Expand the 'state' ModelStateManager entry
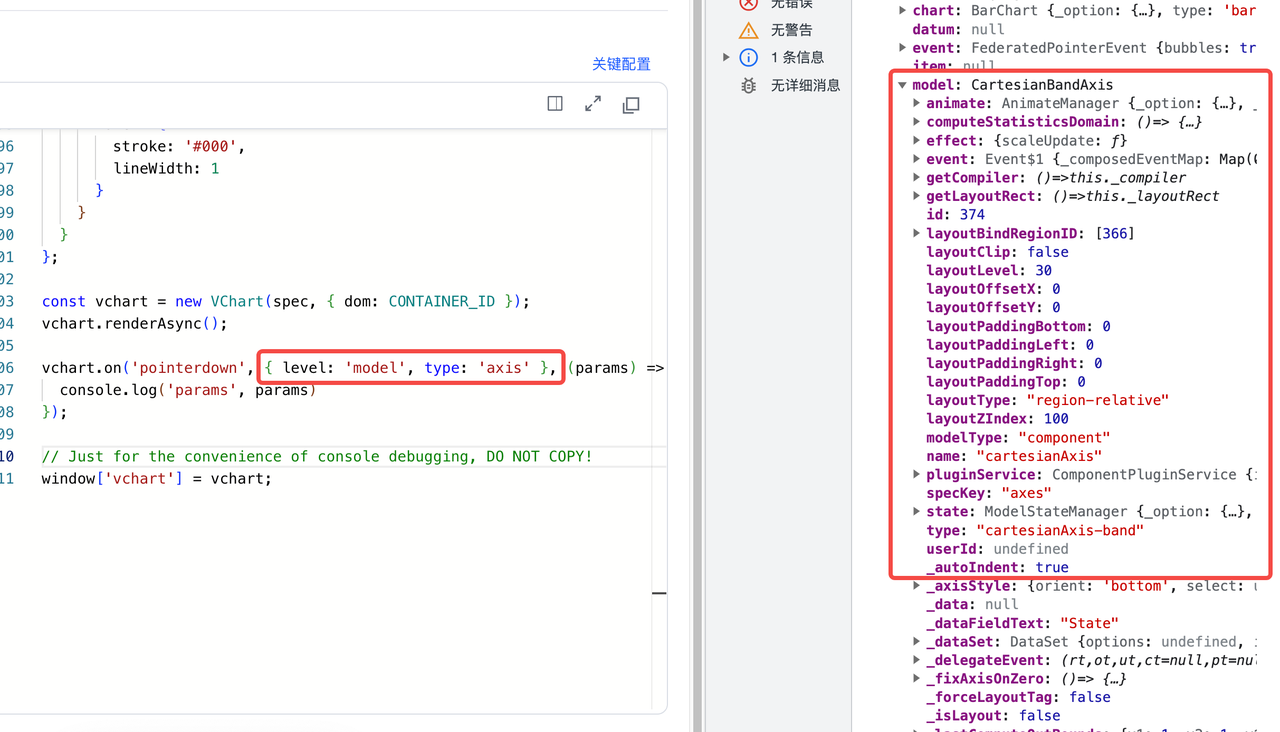 pos(917,511)
